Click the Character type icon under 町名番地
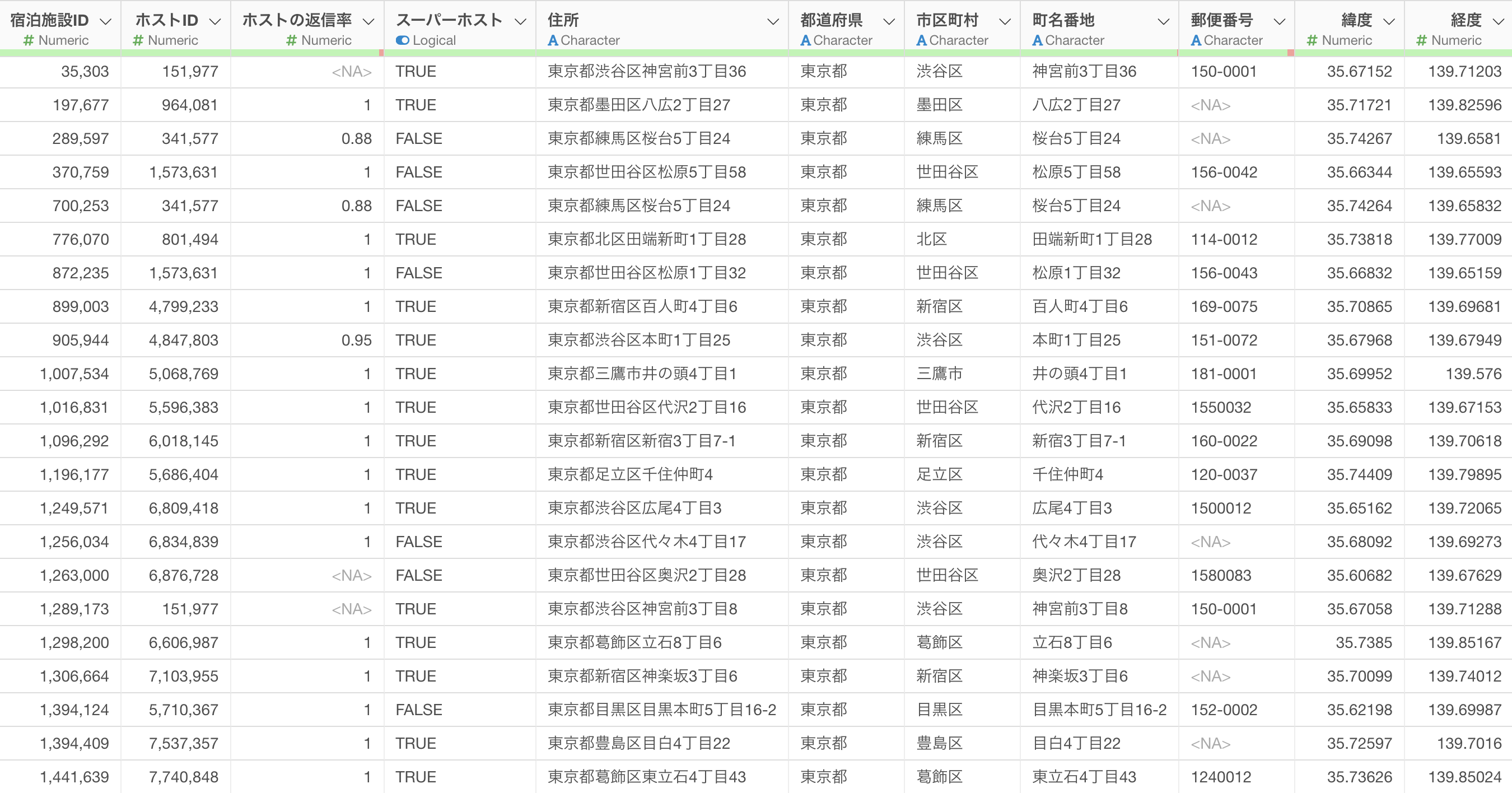1512x793 pixels. [x=1037, y=40]
